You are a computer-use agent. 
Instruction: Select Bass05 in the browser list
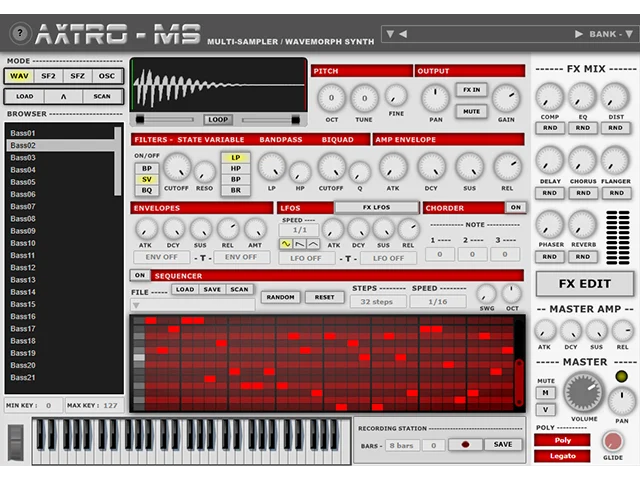coord(60,182)
